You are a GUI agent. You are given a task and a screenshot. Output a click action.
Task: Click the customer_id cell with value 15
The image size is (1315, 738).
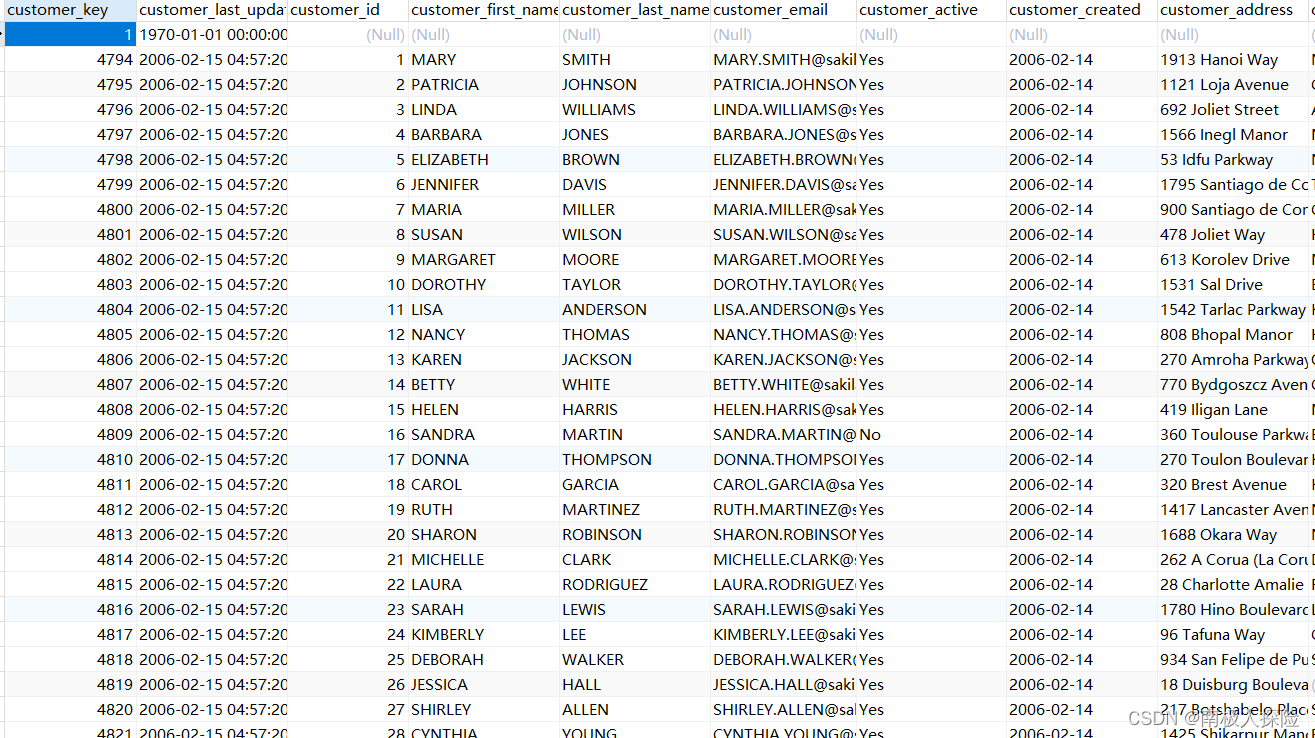[x=348, y=409]
